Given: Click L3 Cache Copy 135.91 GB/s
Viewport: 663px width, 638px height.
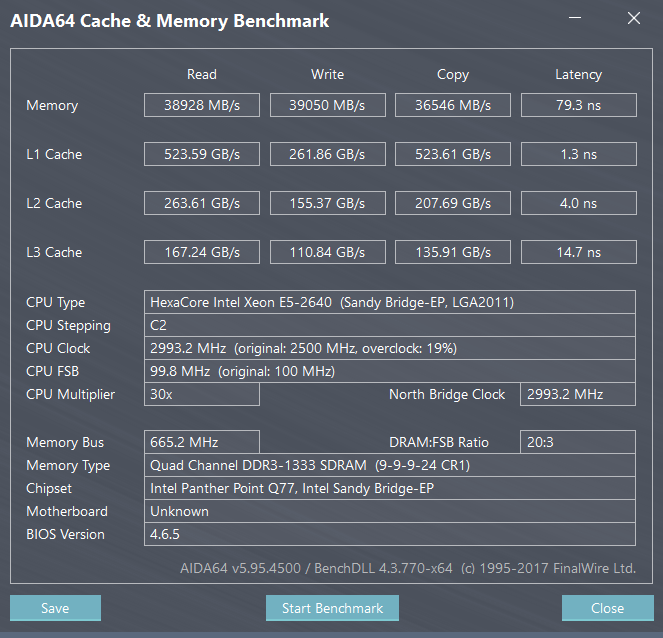Looking at the screenshot, I should (x=453, y=252).
